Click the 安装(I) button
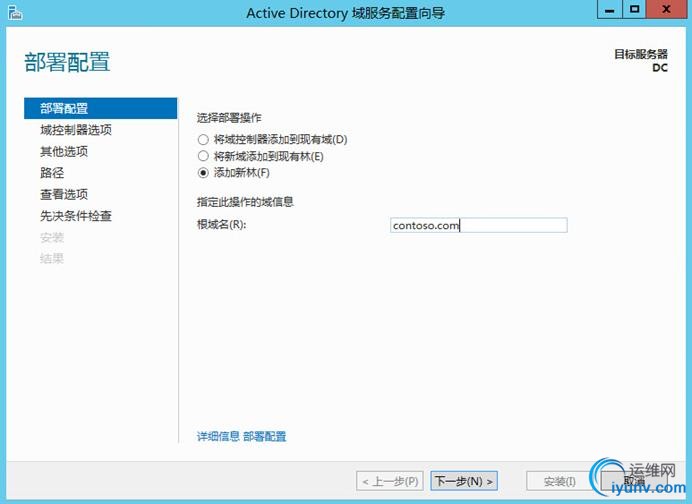 point(560,481)
